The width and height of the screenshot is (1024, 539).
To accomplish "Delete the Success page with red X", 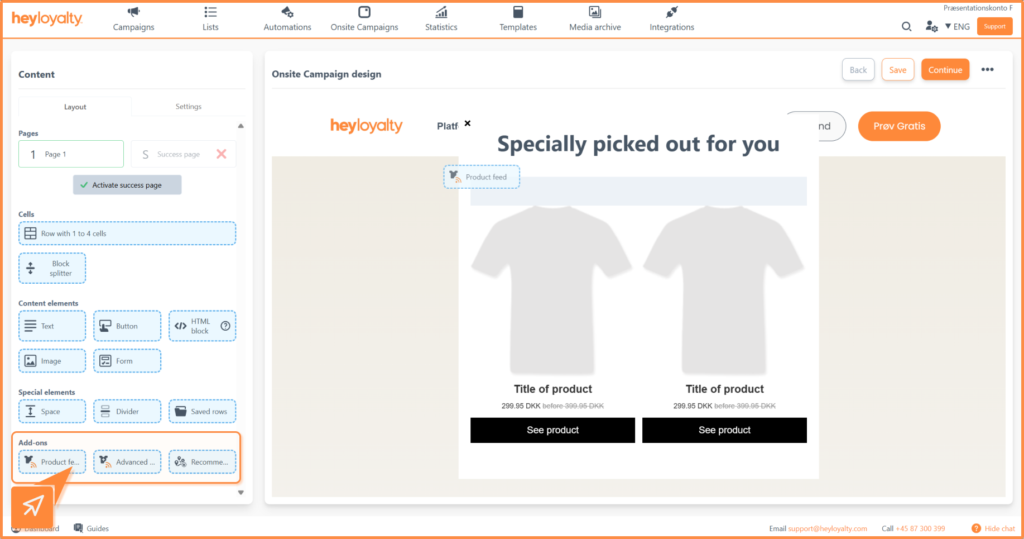I will tap(221, 154).
